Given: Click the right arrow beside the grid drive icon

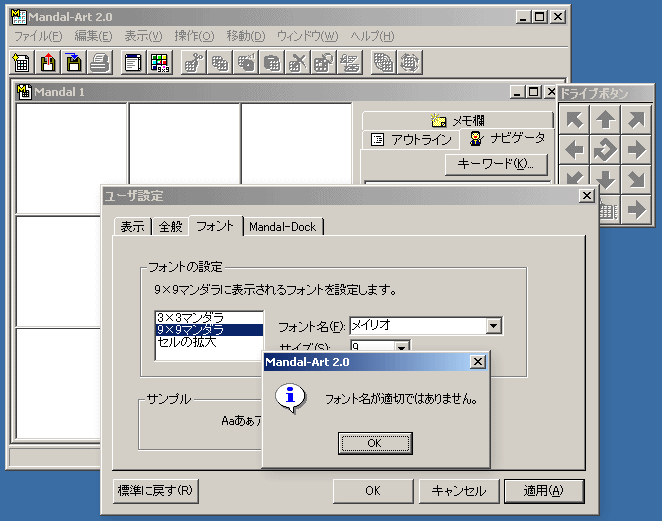Looking at the screenshot, I should click(636, 209).
